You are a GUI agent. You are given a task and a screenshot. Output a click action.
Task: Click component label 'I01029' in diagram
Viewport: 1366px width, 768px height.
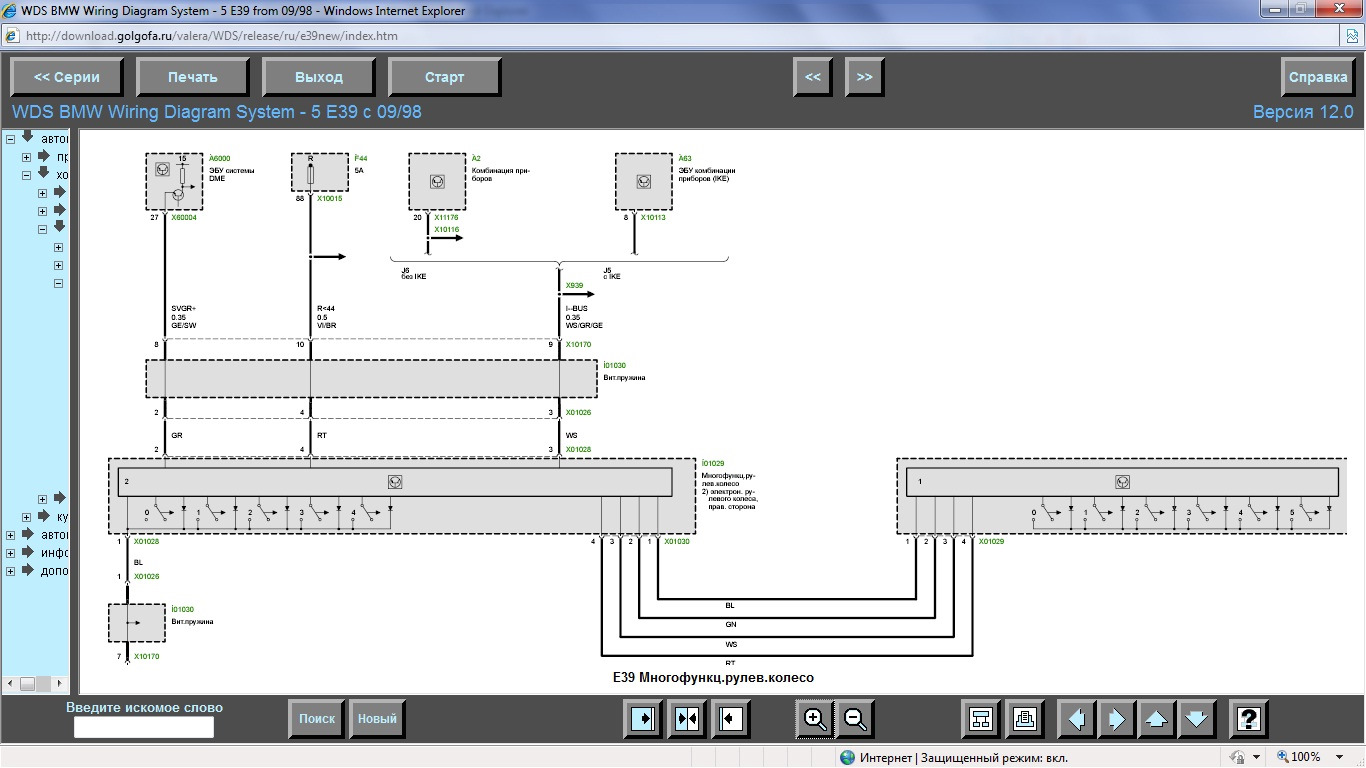pyautogui.click(x=712, y=463)
